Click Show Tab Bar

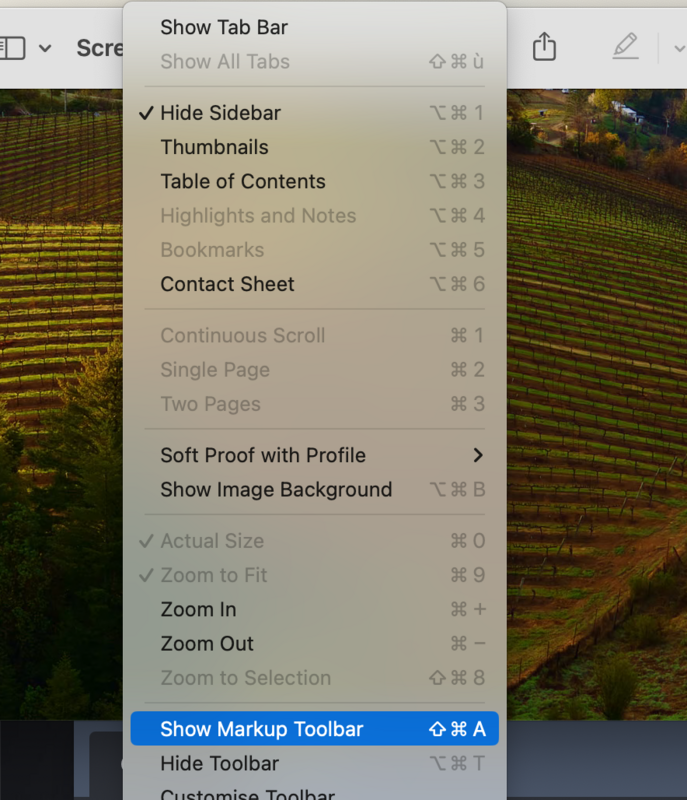coord(223,27)
